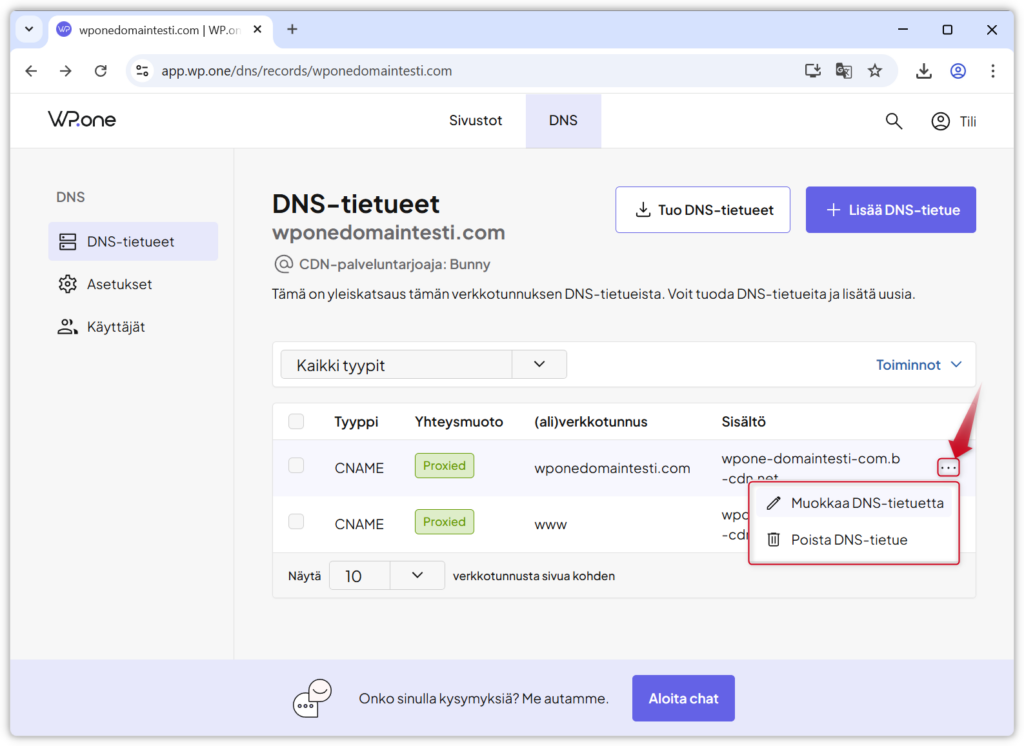
Task: Switch to the Sivustot tab
Action: 475,120
